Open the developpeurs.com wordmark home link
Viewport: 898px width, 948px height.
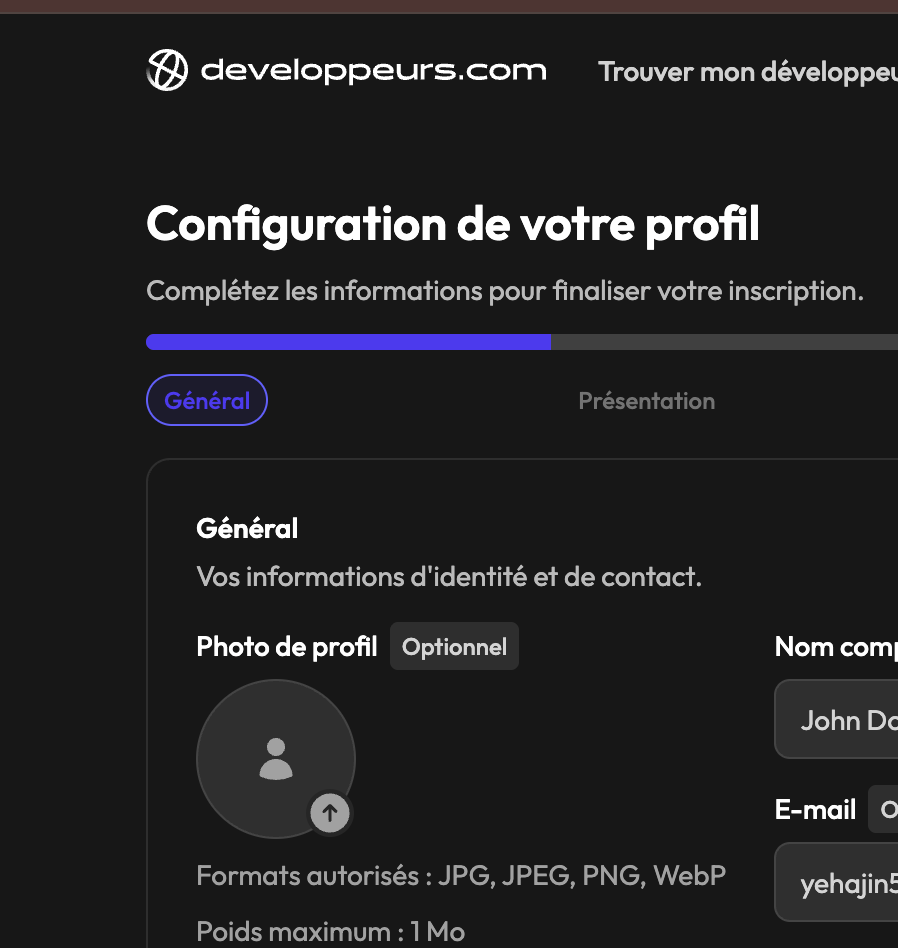point(373,70)
